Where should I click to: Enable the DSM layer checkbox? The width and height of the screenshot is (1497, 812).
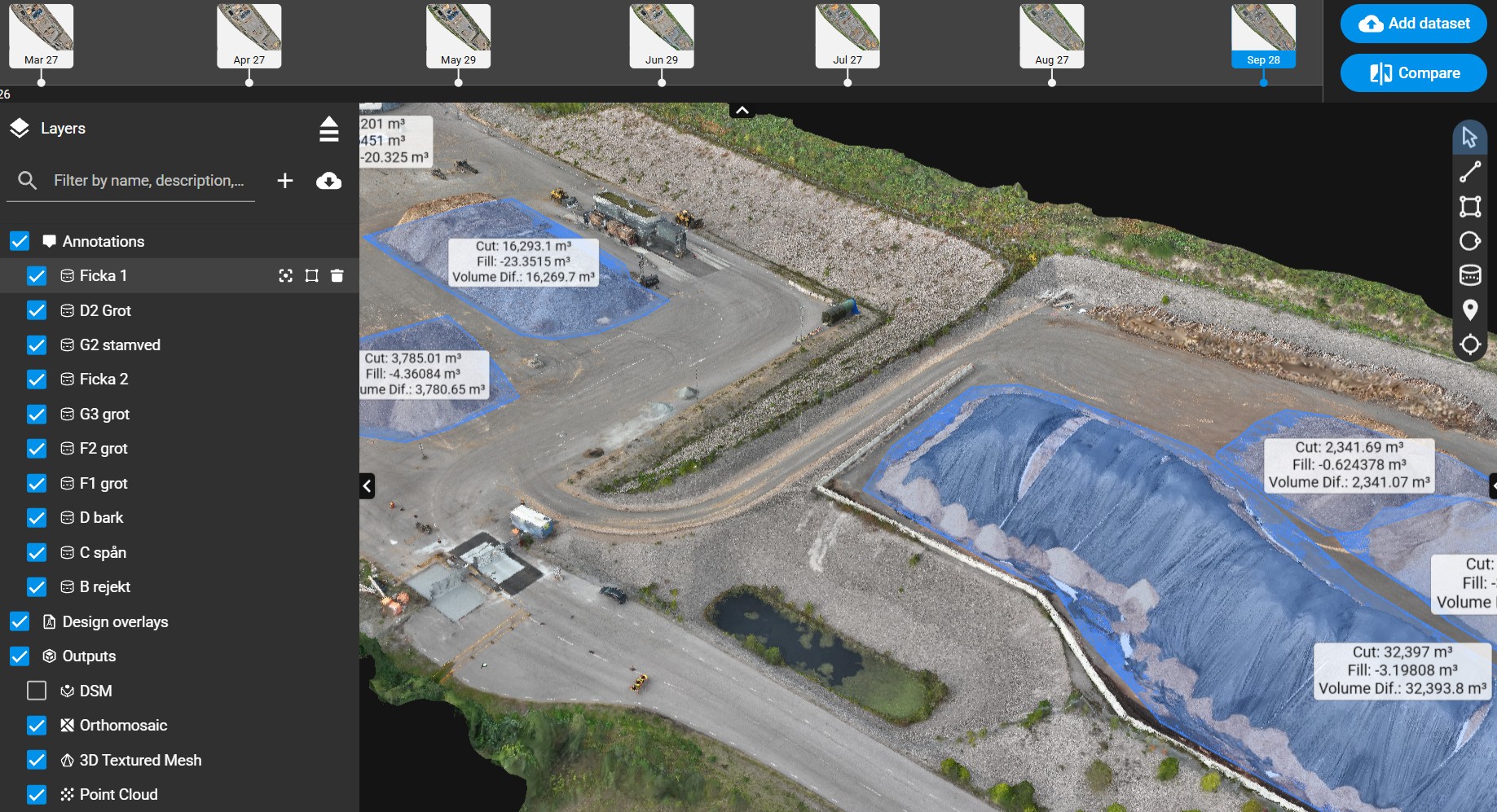point(37,691)
